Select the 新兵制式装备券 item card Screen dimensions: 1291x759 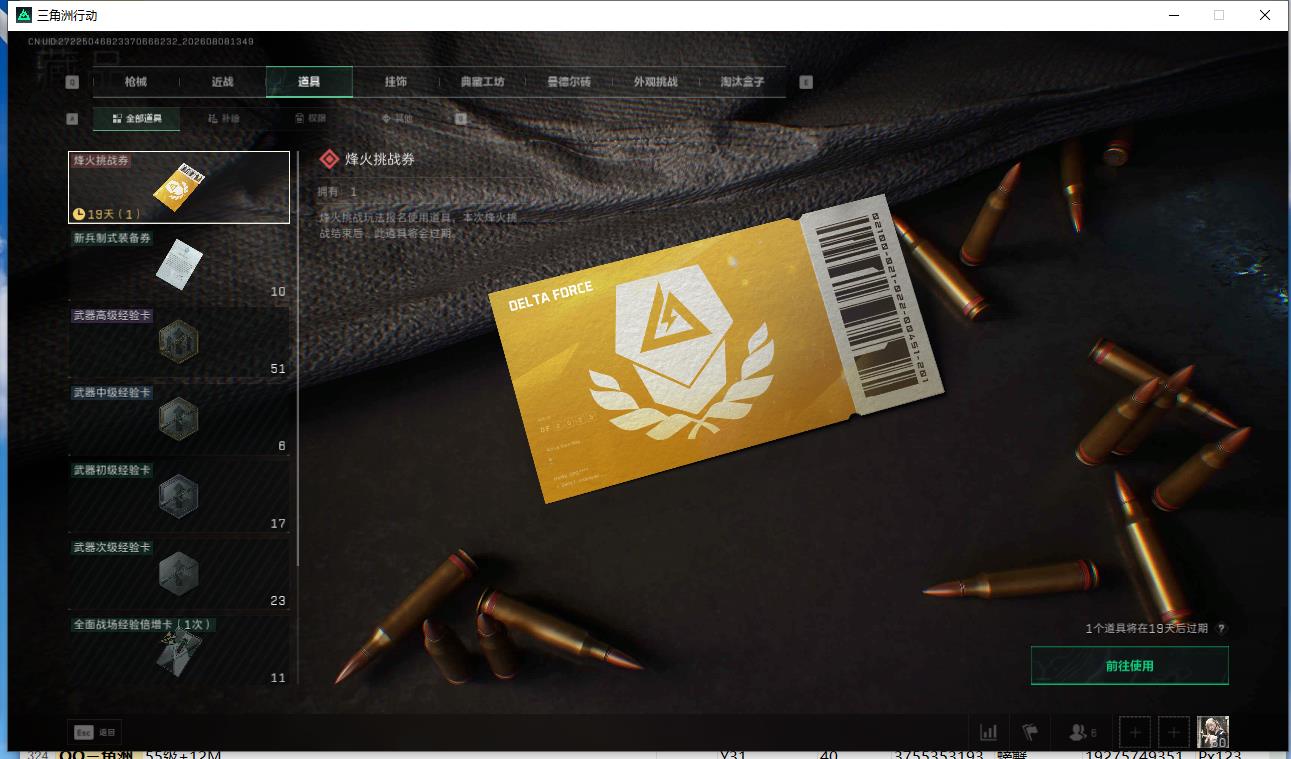(x=179, y=265)
